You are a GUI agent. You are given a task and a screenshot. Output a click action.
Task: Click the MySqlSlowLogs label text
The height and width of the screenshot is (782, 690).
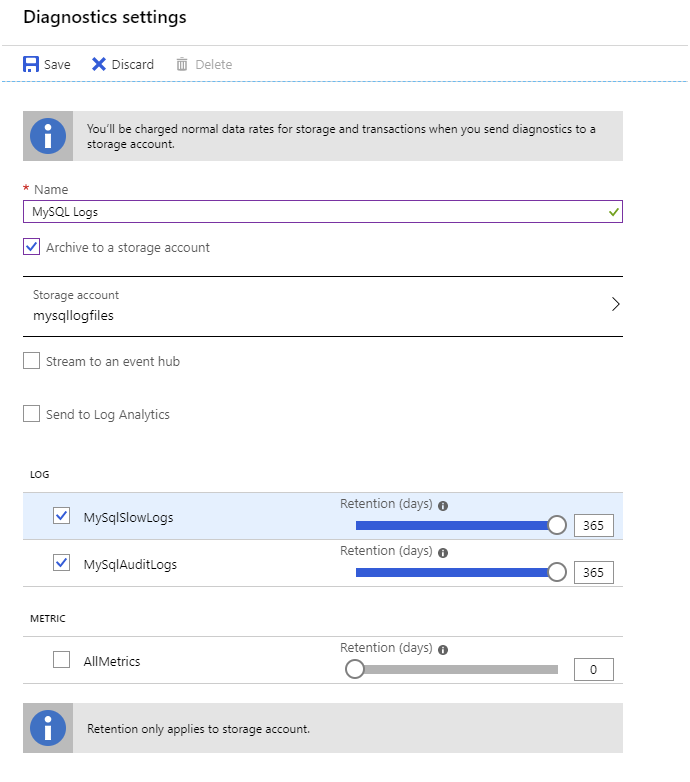[x=128, y=518]
